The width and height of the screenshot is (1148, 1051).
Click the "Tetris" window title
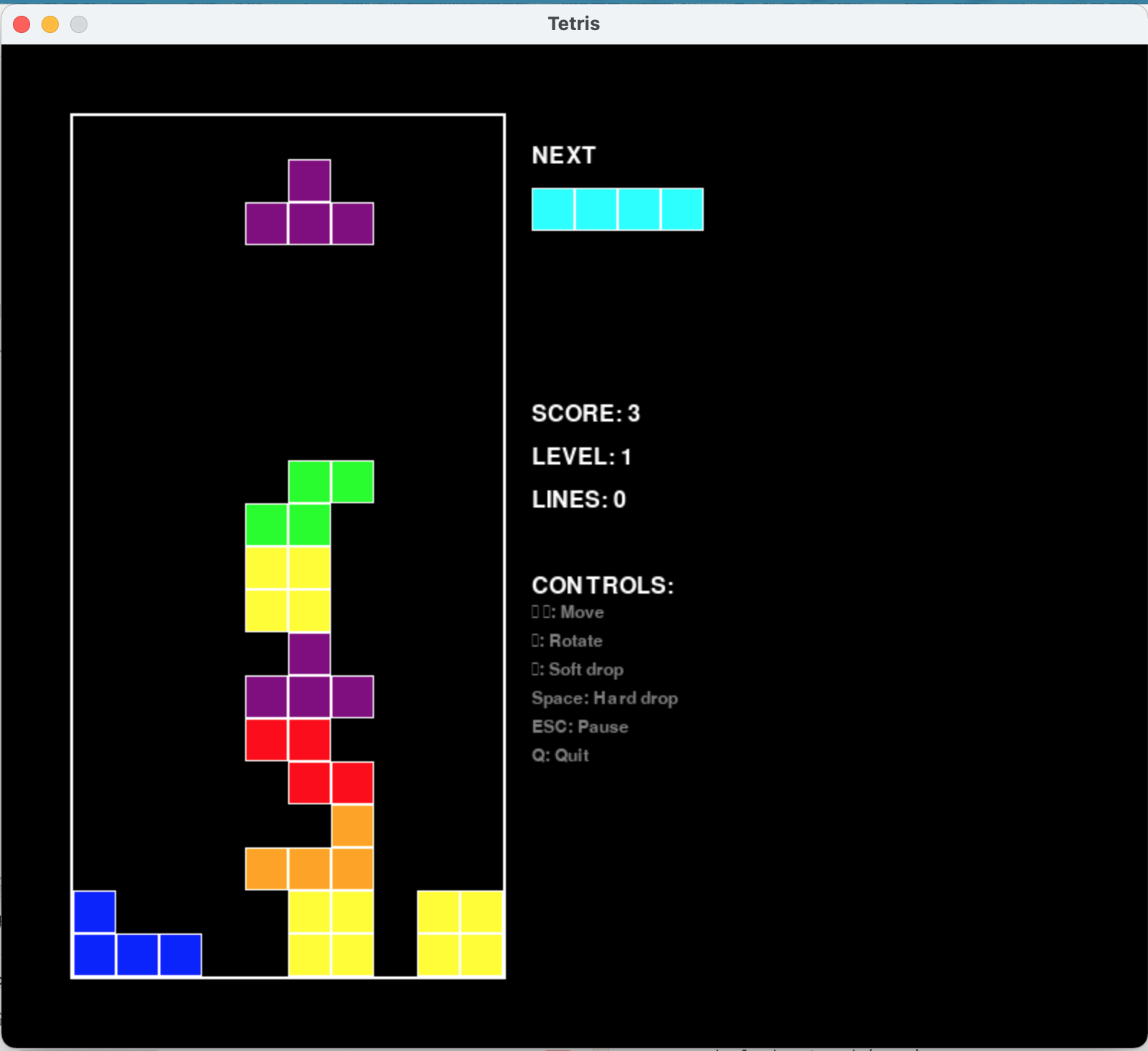click(574, 24)
